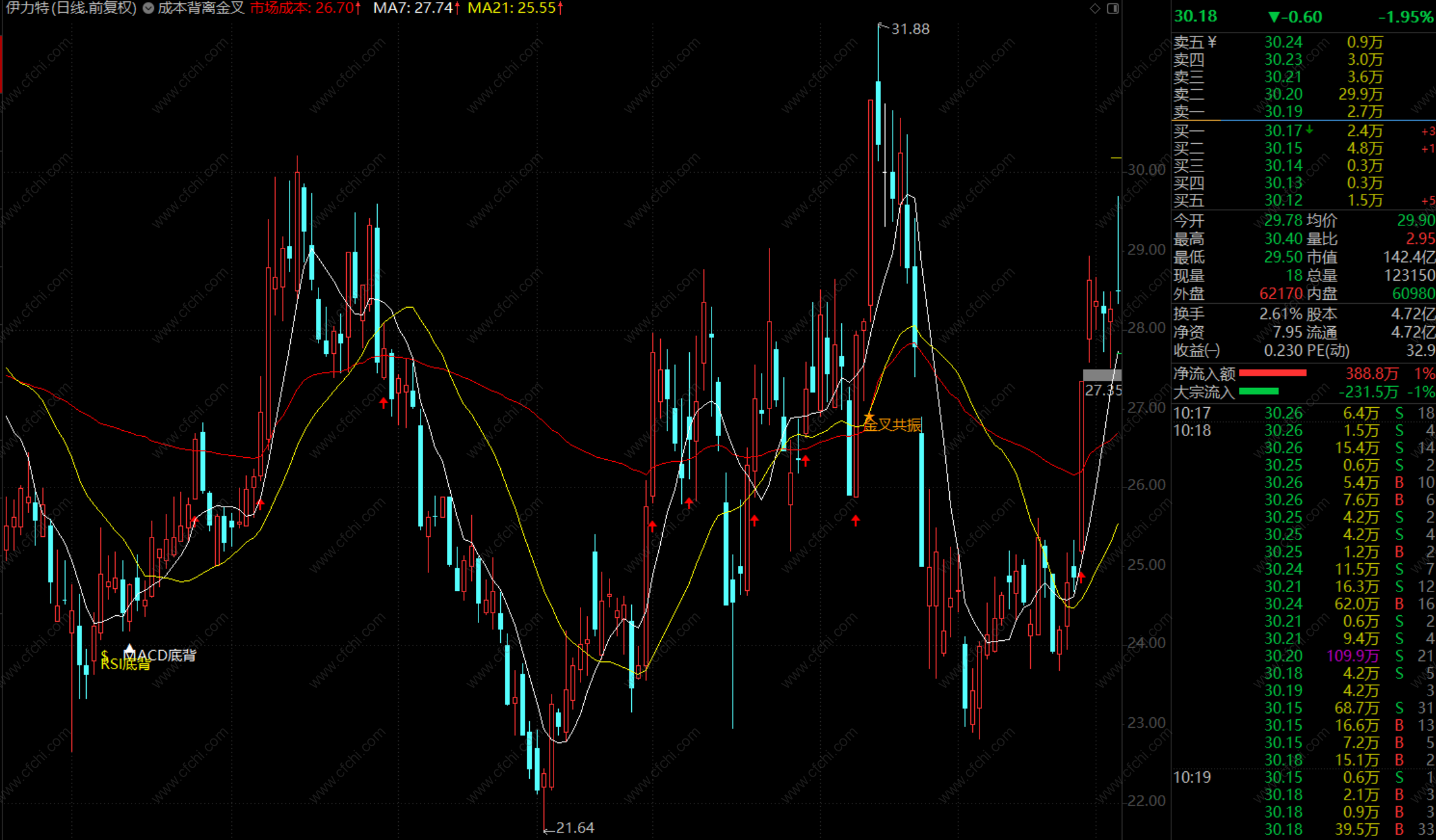
Task: Open the 成本背离金叉 indicator dropdown
Action: coord(148,8)
